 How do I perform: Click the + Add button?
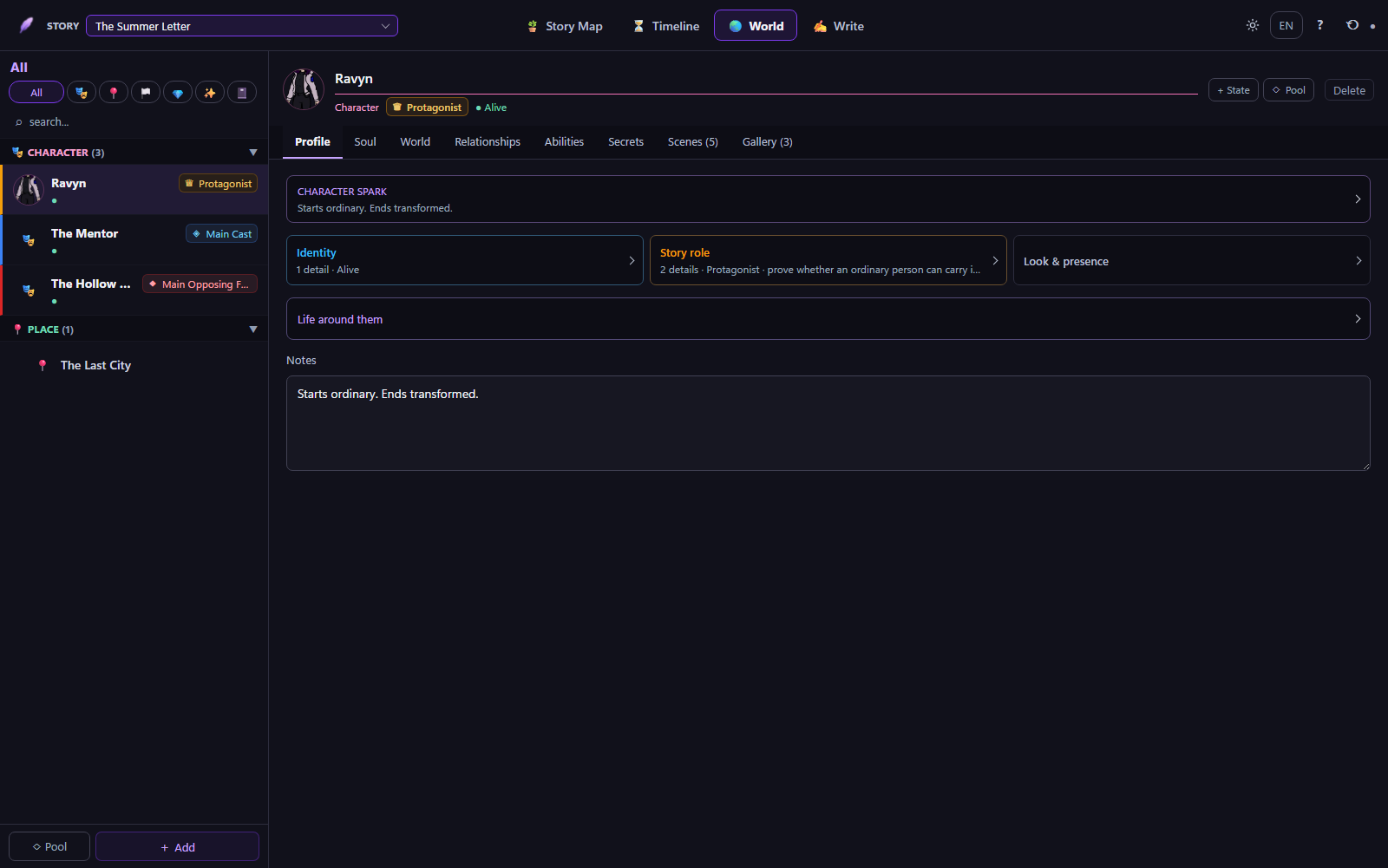[178, 847]
